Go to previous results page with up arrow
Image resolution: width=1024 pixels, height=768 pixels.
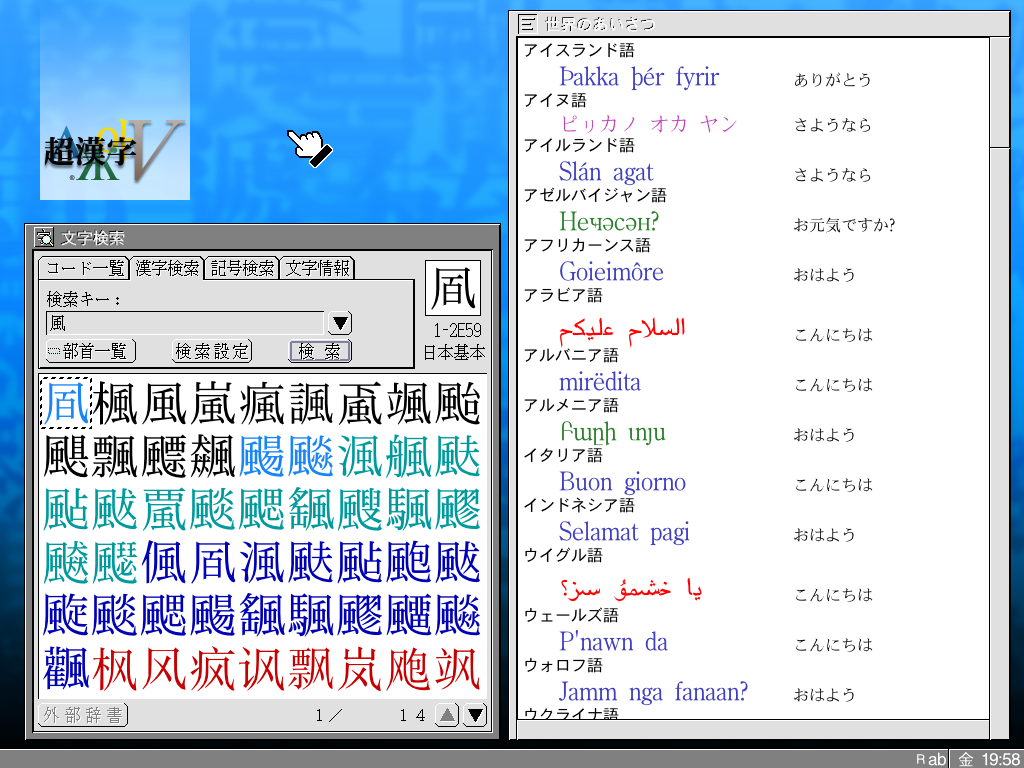pyautogui.click(x=448, y=714)
